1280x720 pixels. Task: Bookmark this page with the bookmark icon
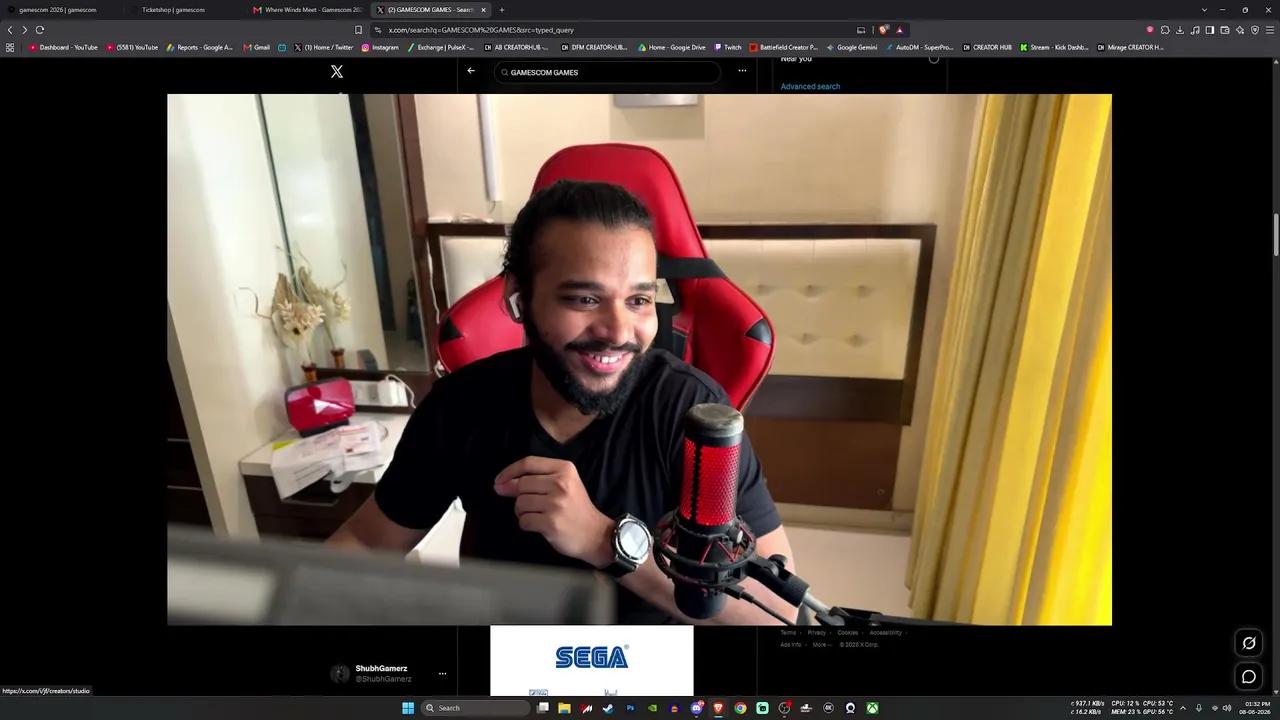tap(359, 30)
